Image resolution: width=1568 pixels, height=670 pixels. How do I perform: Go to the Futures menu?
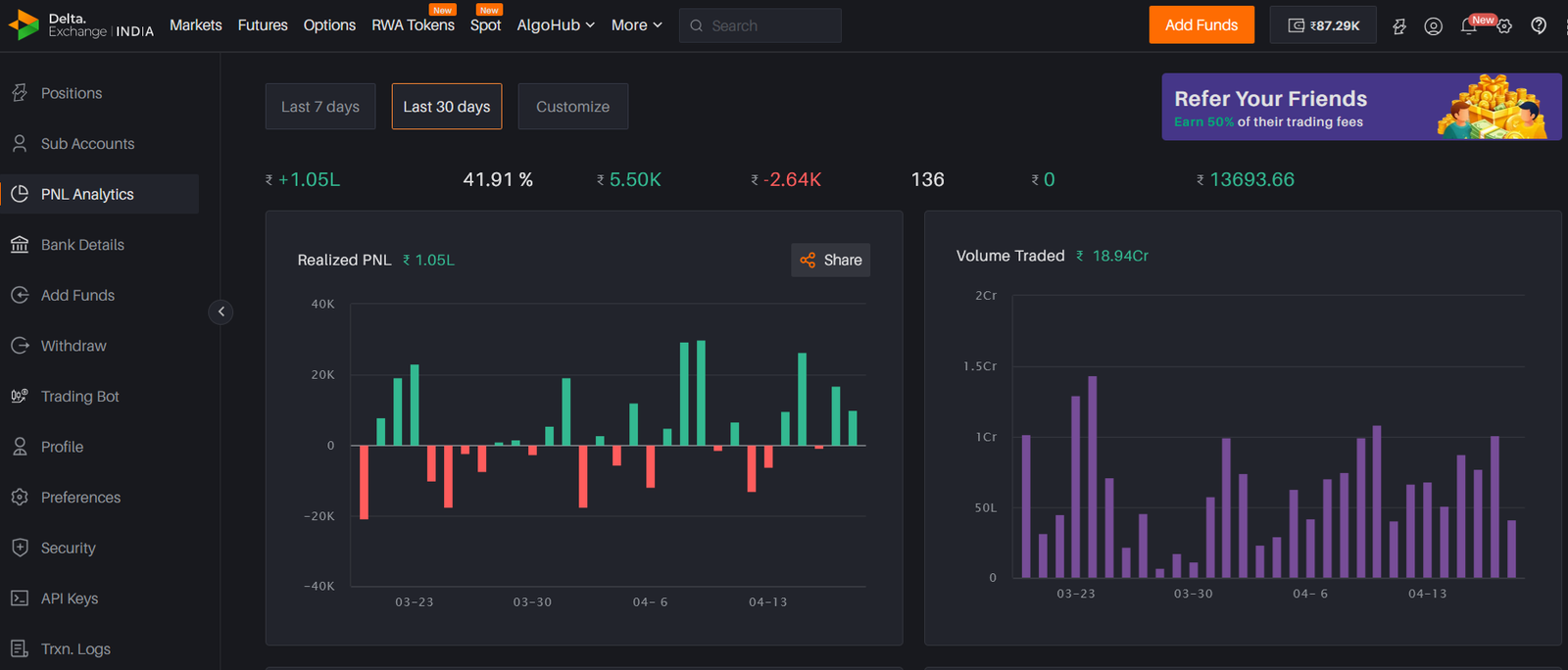[263, 25]
